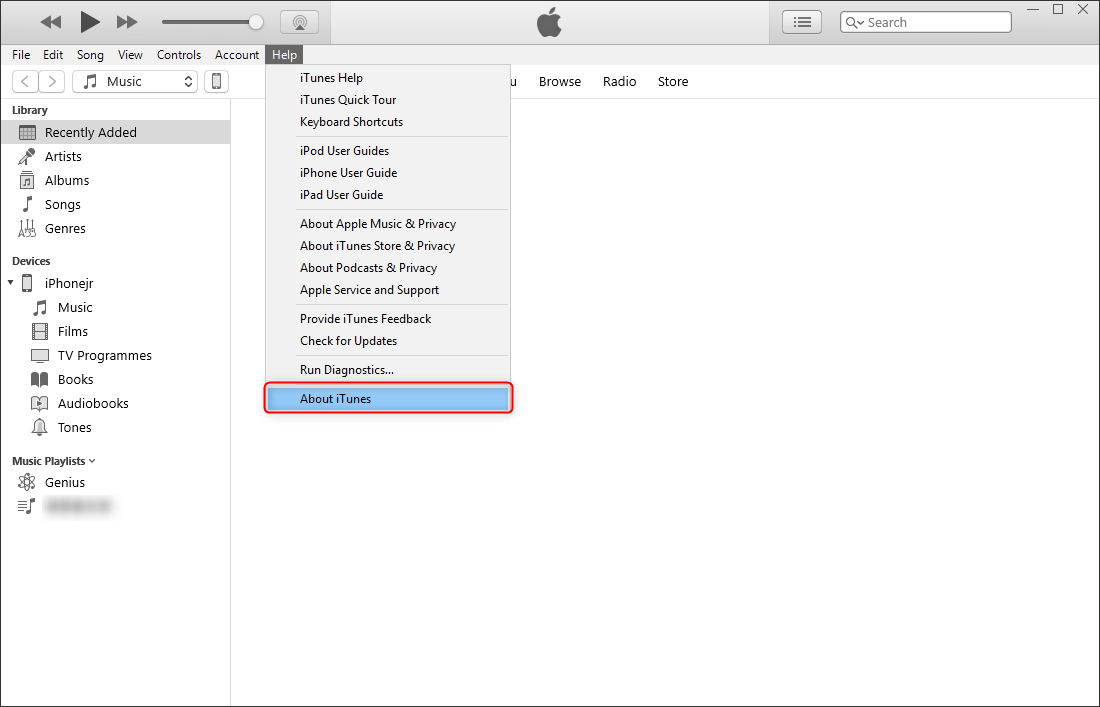This screenshot has width=1100, height=707.
Task: Choose Provide iTunes Feedback
Action: coord(387,318)
